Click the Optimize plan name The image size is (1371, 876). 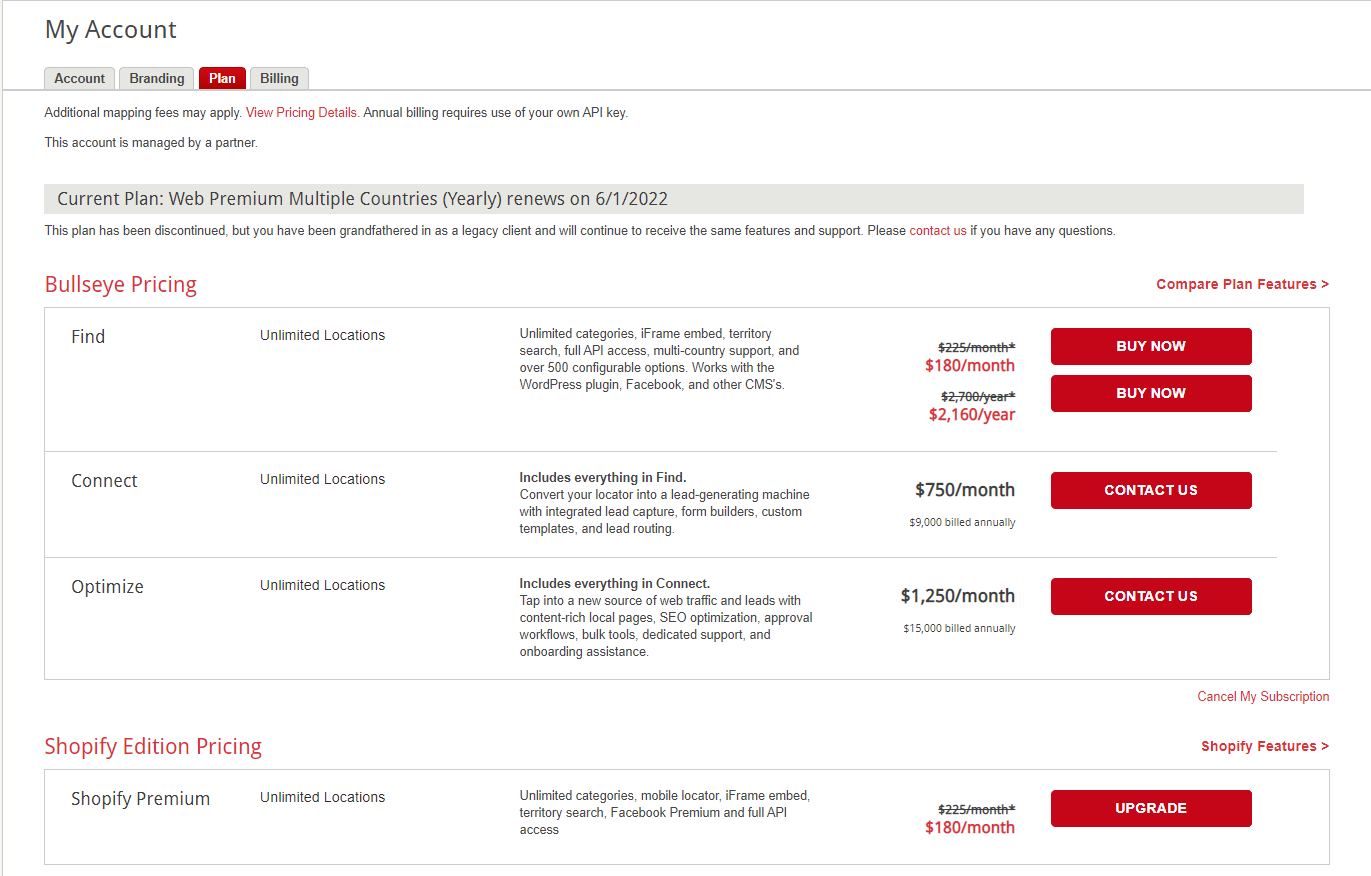tap(107, 587)
